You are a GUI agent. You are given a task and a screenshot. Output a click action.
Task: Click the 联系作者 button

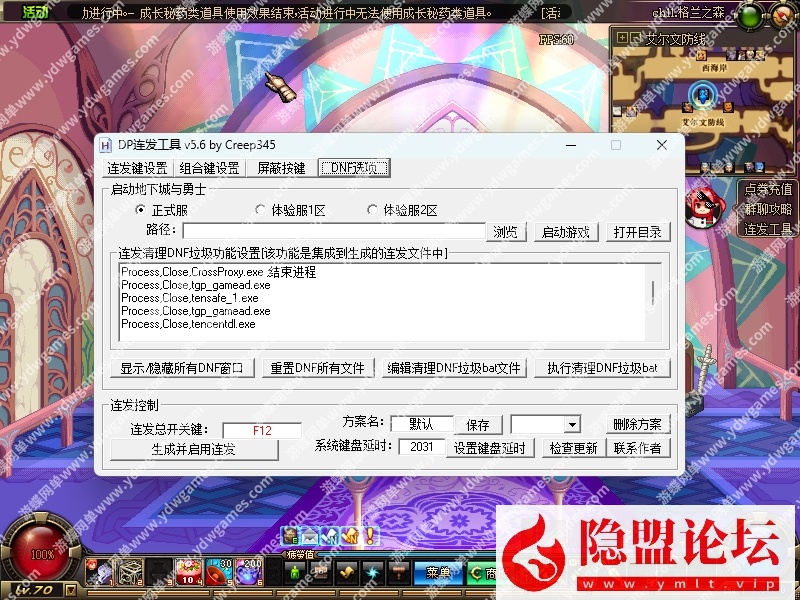coord(638,448)
